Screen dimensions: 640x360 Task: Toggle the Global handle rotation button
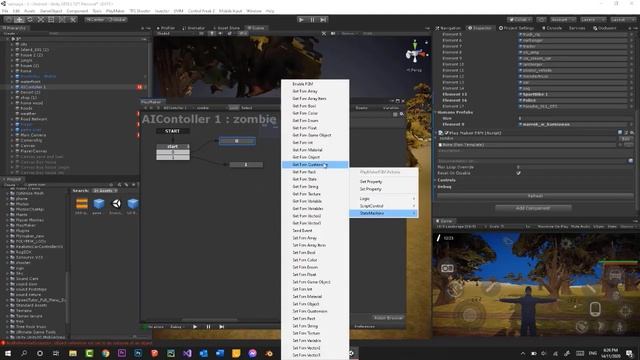(x=117, y=20)
